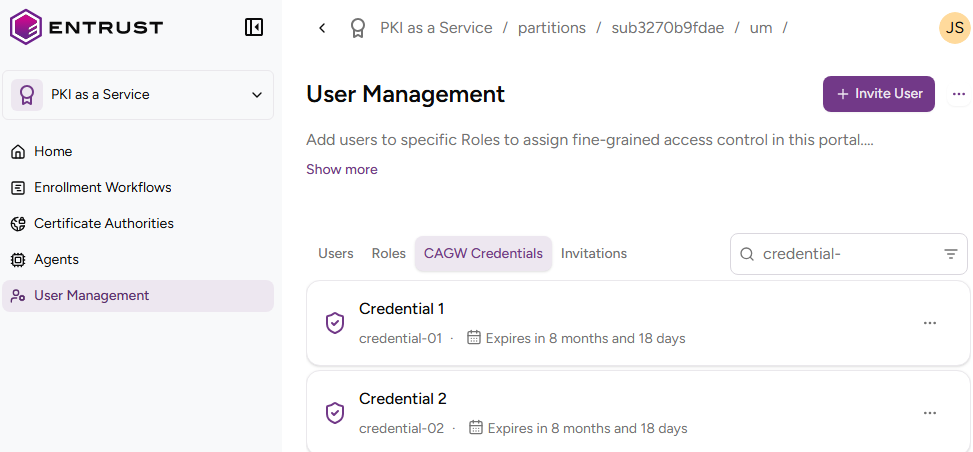Open filter options in the search box
The image size is (973, 452).
950,254
